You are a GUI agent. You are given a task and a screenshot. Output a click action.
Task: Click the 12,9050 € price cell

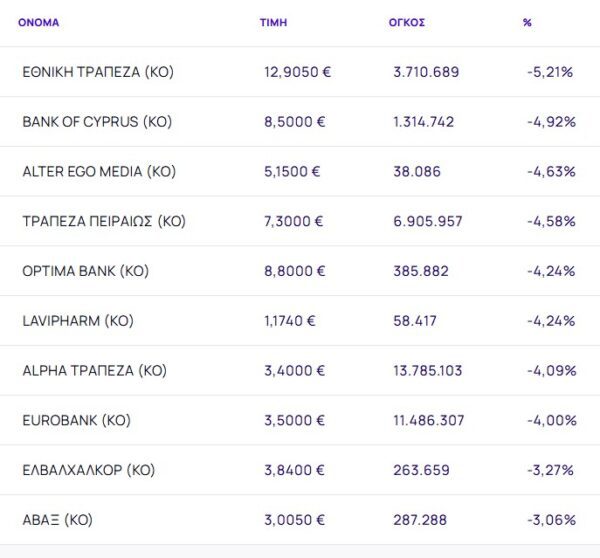tap(297, 72)
